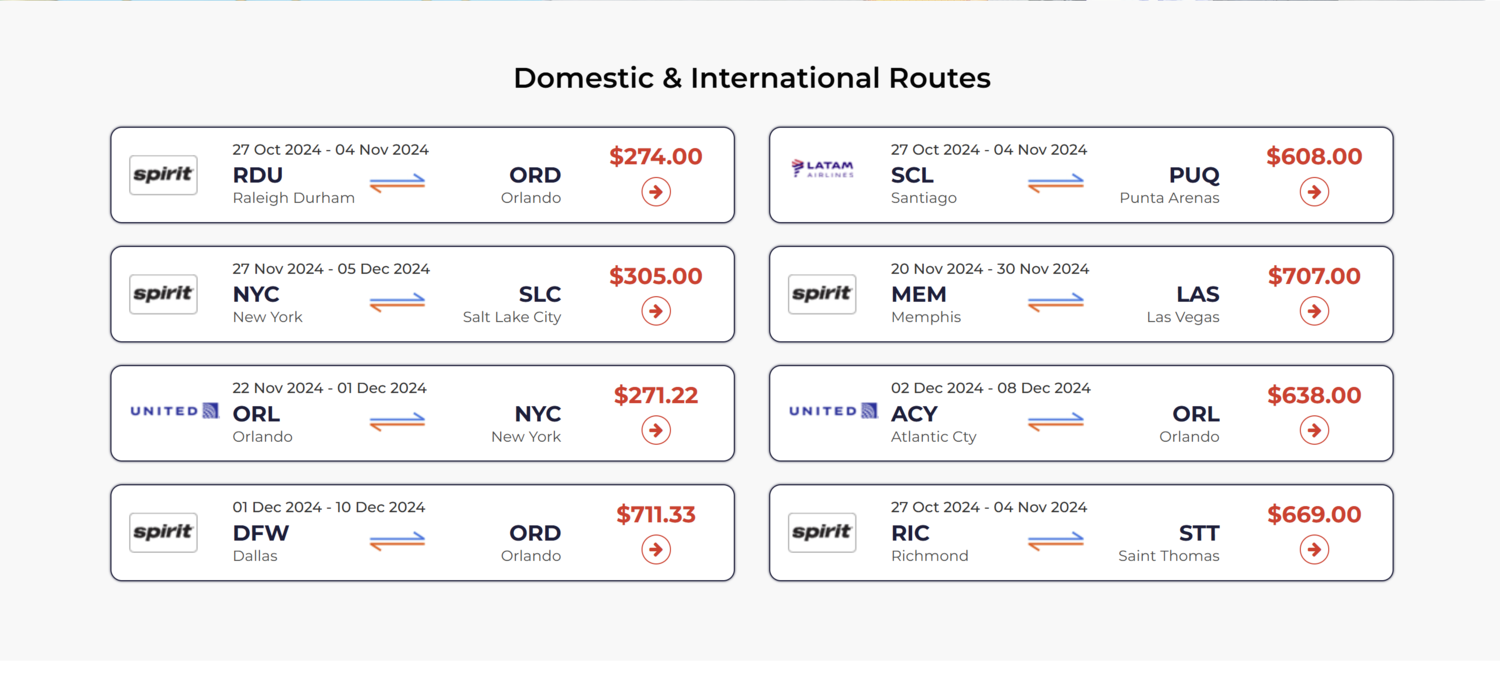Click the Domestic & International Routes heading
The image size is (1500, 676).
point(752,78)
